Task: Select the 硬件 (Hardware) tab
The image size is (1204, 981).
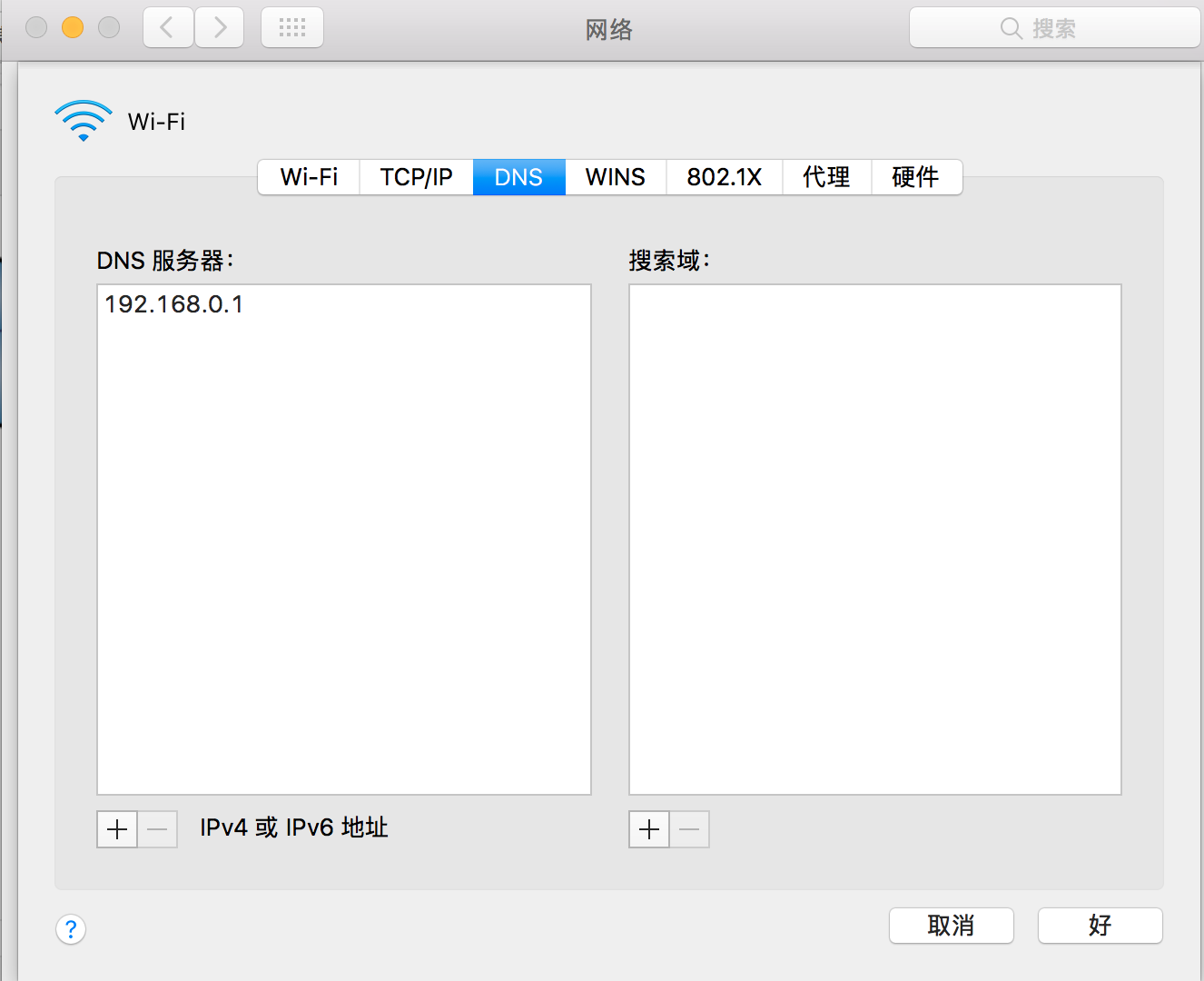Action: [915, 177]
